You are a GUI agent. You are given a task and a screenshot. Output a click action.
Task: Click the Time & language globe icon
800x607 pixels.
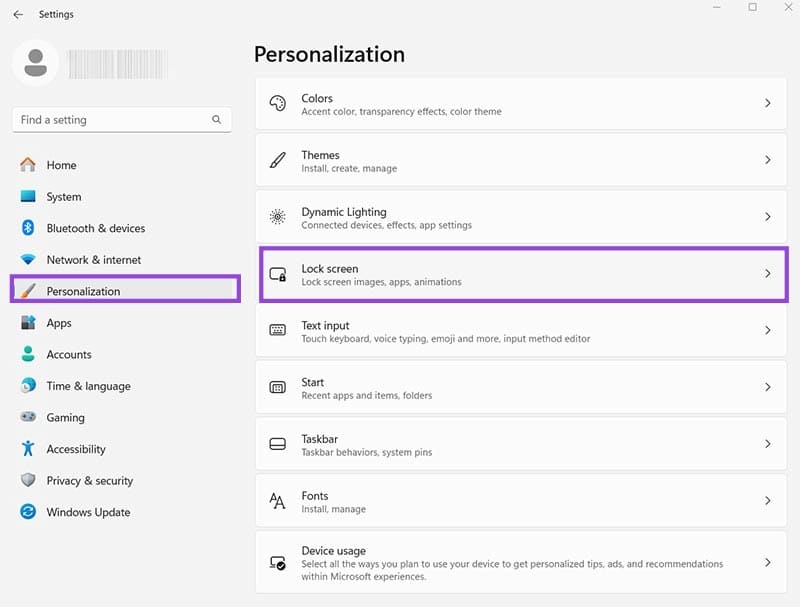click(x=28, y=386)
